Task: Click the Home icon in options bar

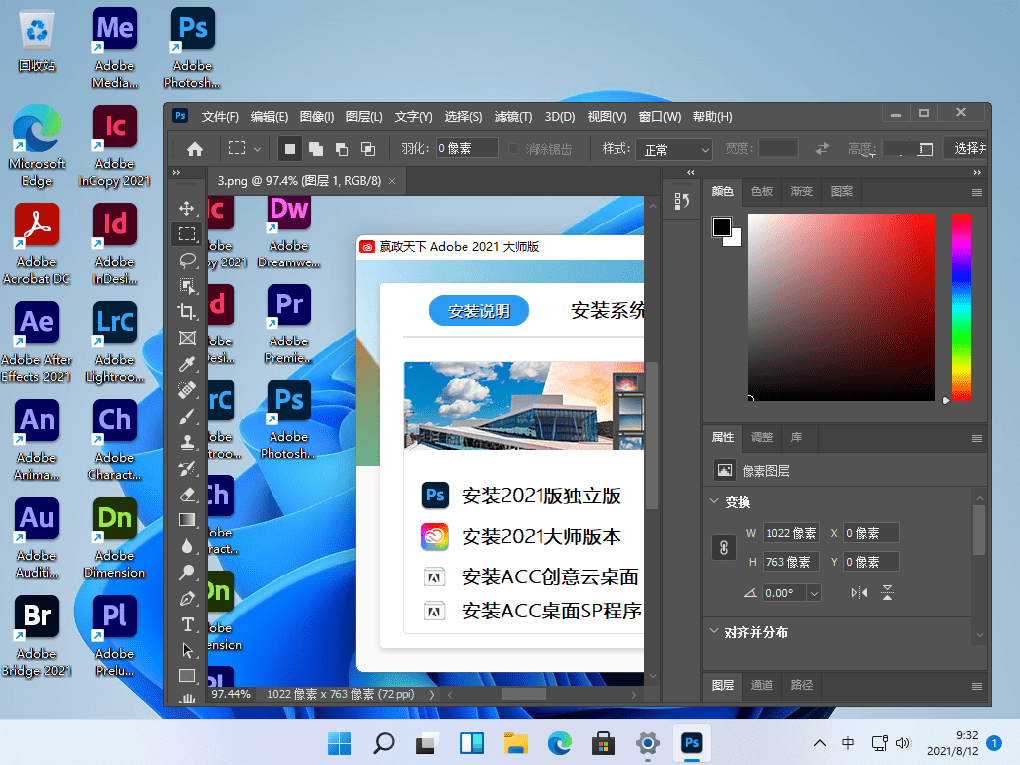Action: 195,149
